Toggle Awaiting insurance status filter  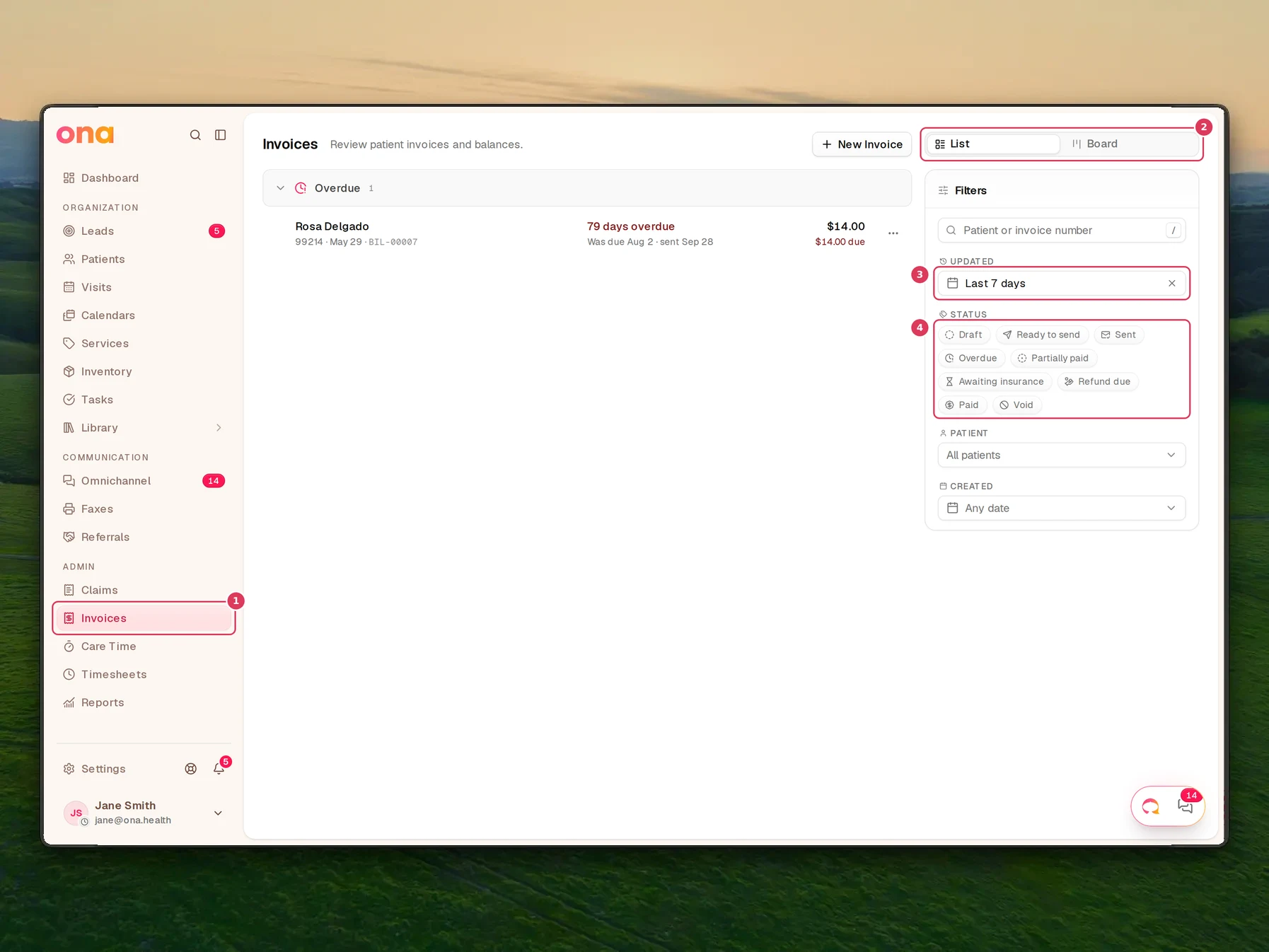pyautogui.click(x=995, y=382)
